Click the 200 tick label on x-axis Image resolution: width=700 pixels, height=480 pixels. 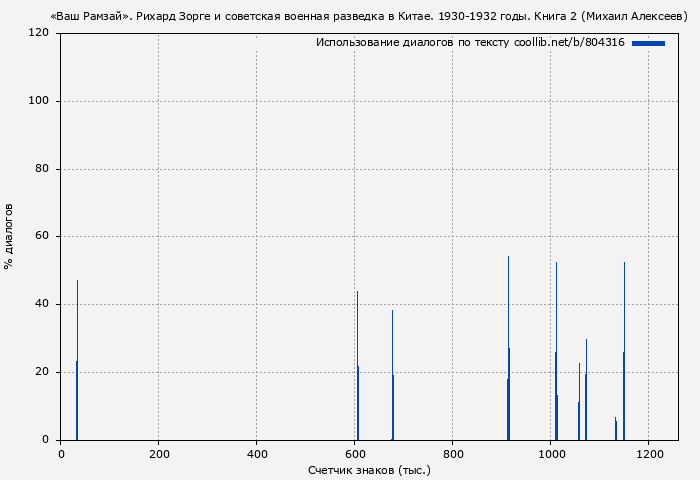click(x=158, y=454)
